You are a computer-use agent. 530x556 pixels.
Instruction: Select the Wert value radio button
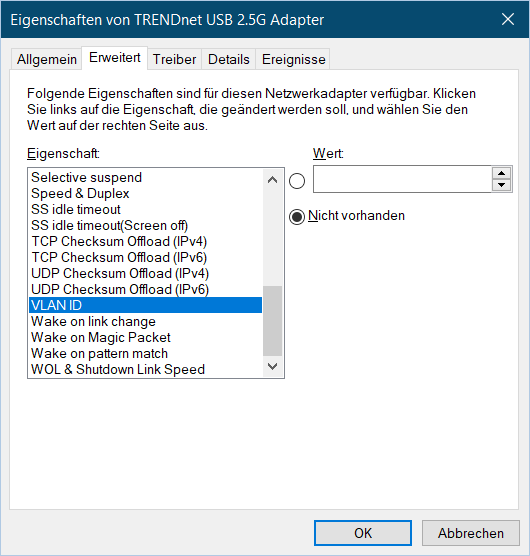(x=297, y=181)
